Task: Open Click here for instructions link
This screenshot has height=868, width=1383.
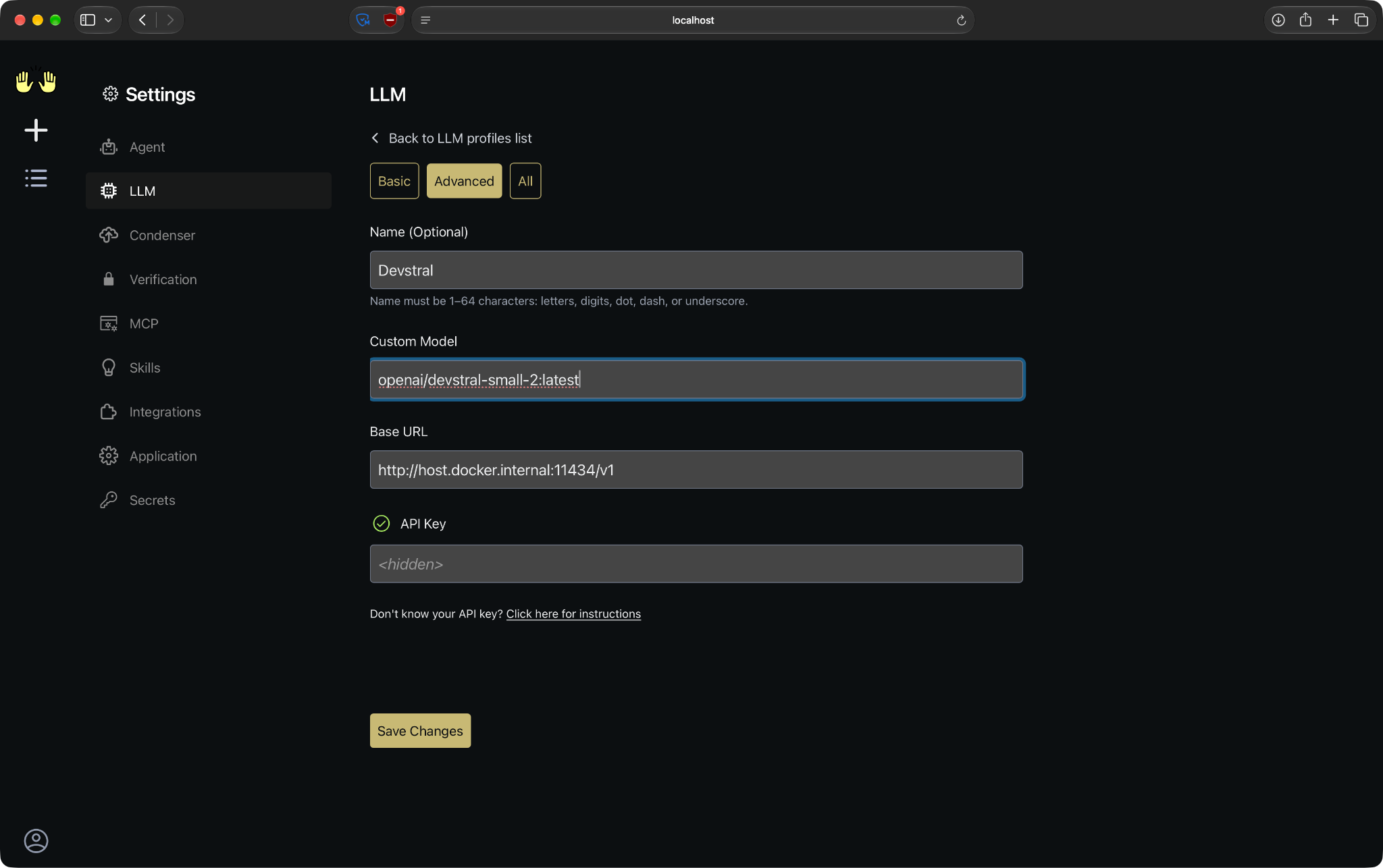Action: tap(573, 614)
